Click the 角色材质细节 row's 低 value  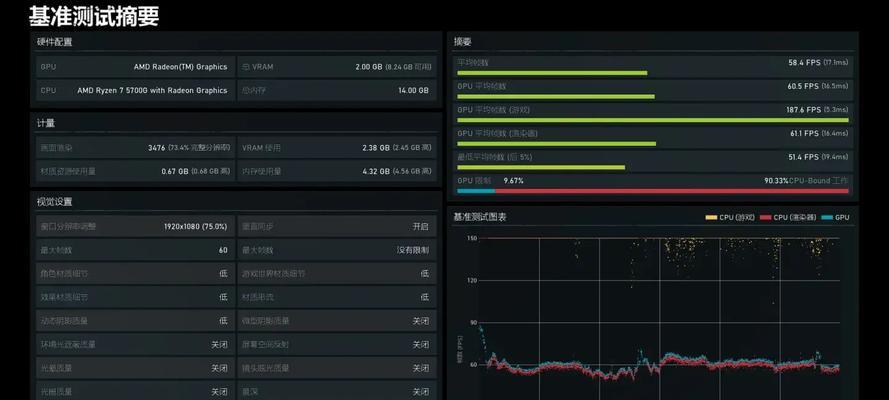point(223,274)
